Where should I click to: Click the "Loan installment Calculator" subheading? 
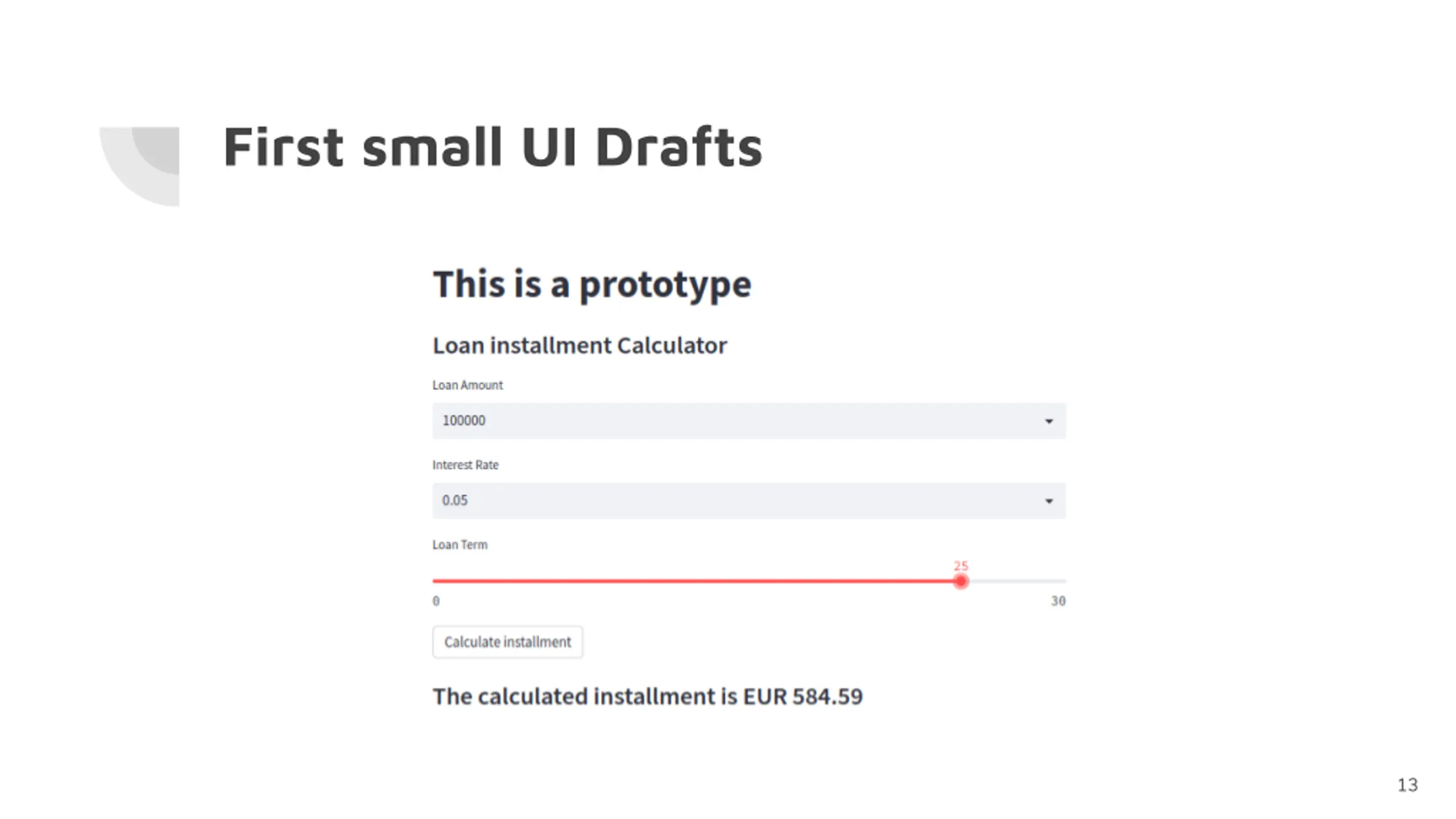point(580,346)
